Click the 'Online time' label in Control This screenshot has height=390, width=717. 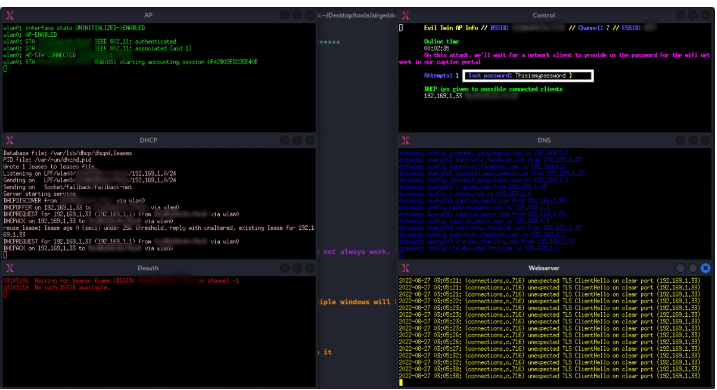click(x=441, y=42)
